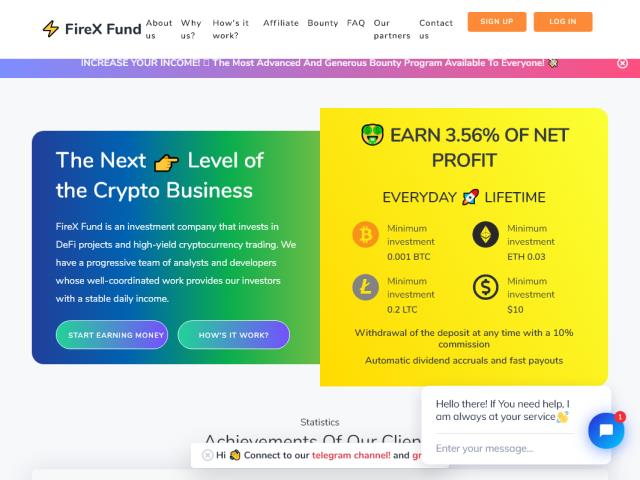640x480 pixels.
Task: Click the money-face emoji beside EARN
Action: [372, 135]
